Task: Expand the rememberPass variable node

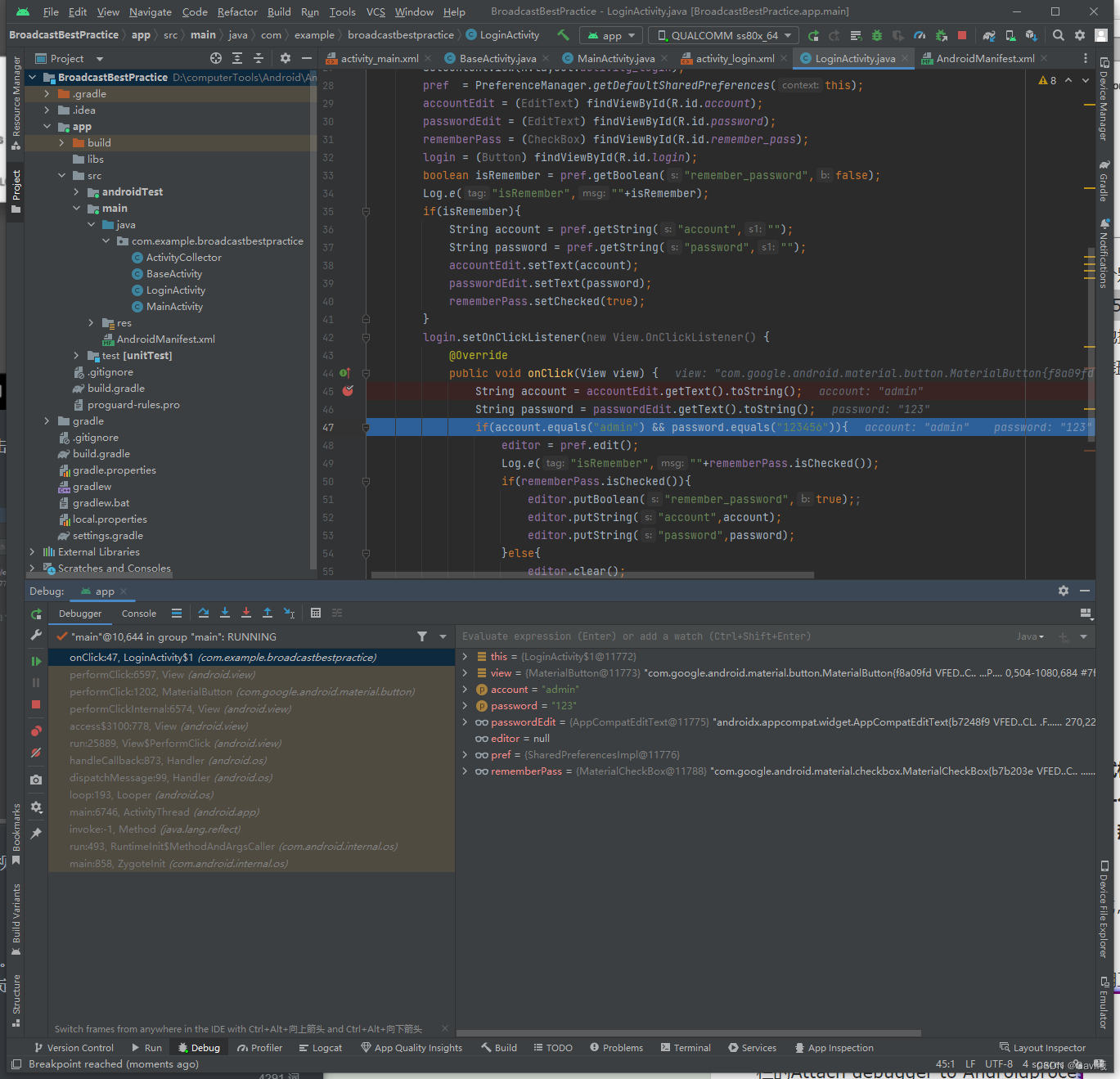Action: point(465,771)
